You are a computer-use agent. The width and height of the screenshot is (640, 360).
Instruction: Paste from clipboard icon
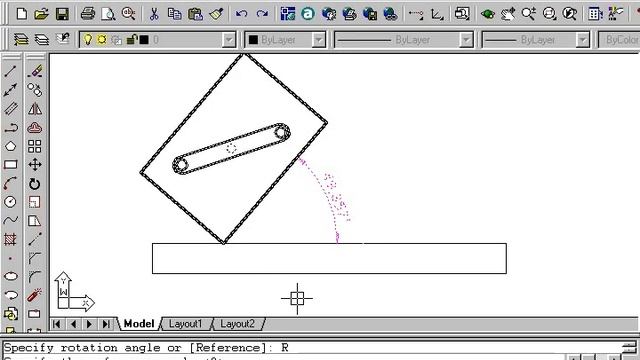point(196,14)
